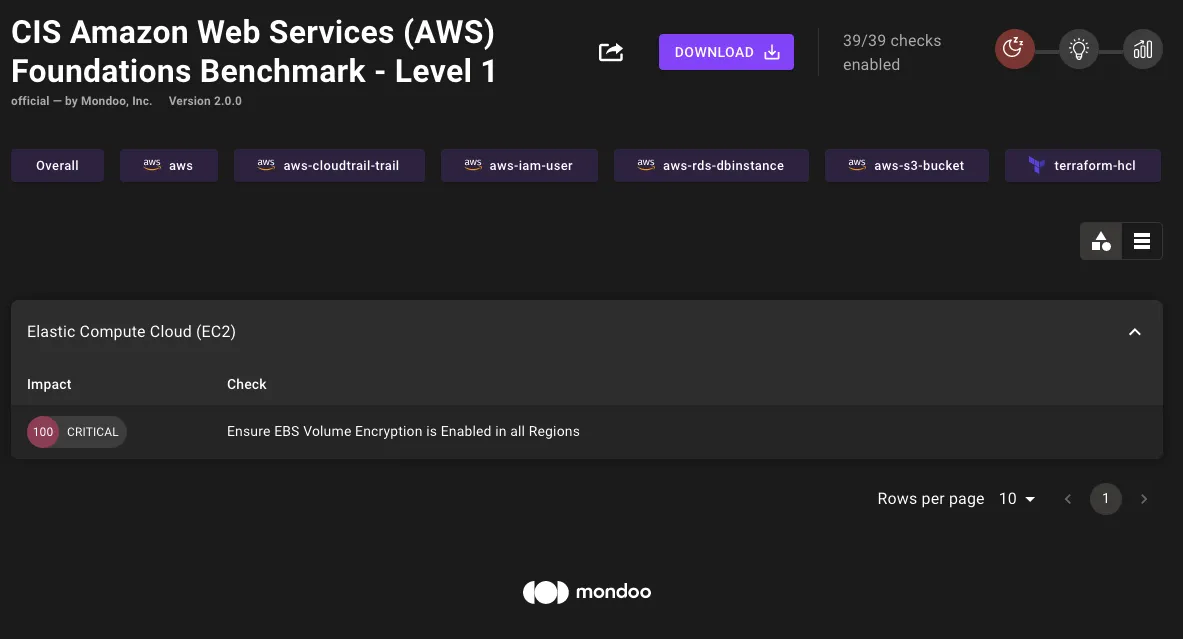1183x639 pixels.
Task: Select the snooze moon mode icon
Action: [1014, 50]
